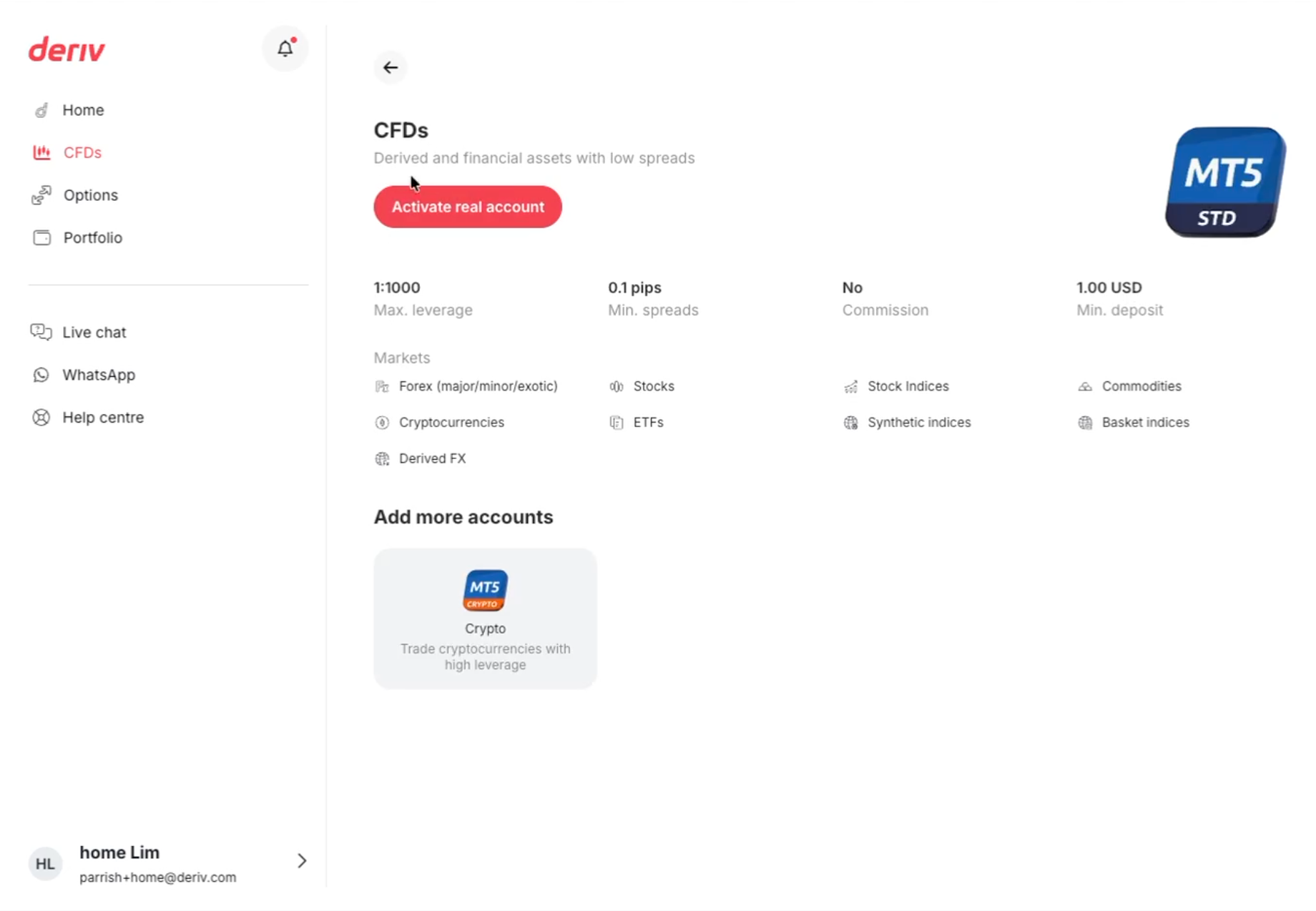
Task: Click the 1:1000 max leverage value
Action: click(x=397, y=287)
